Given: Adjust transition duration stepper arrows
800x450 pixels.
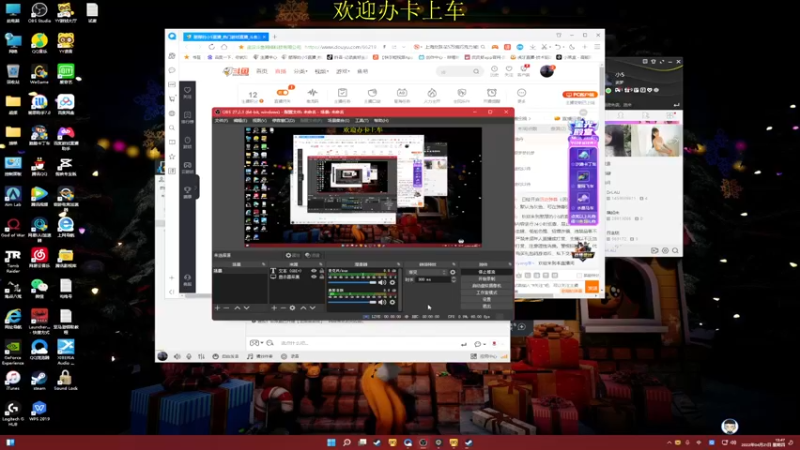Looking at the screenshot, I should (x=454, y=280).
